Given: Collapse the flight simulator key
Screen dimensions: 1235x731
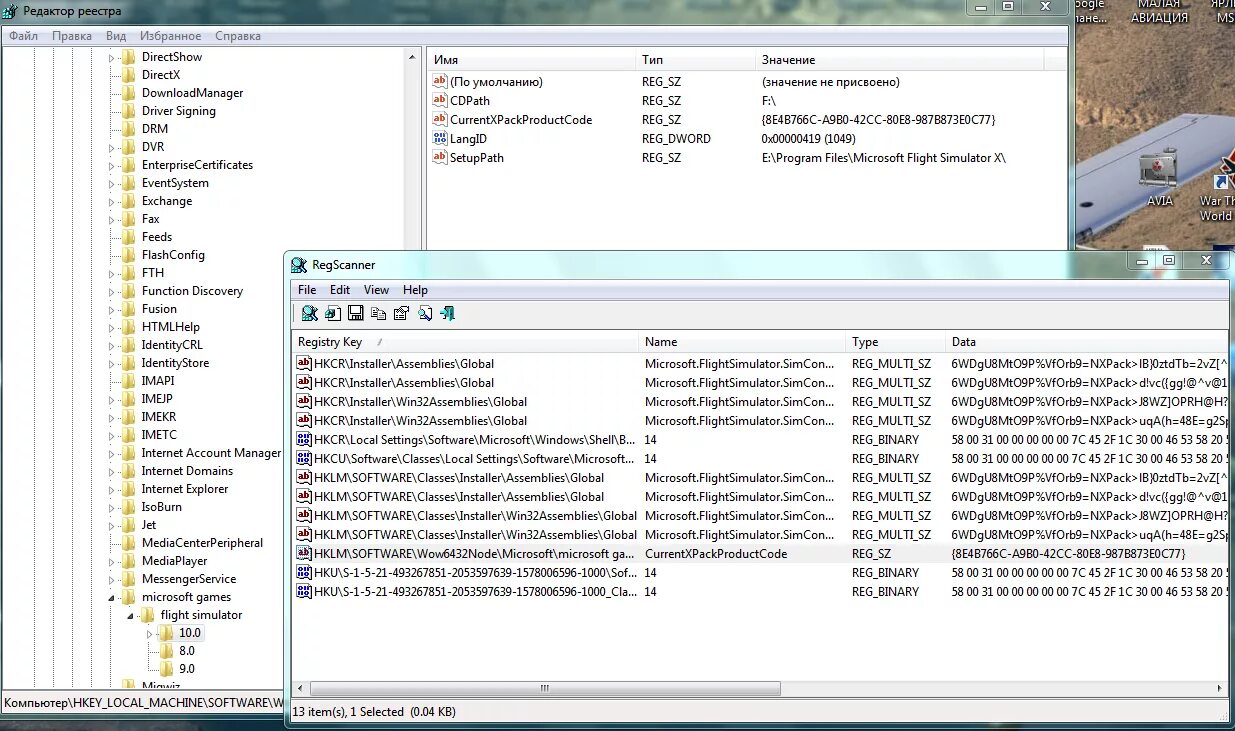Looking at the screenshot, I should 130,615.
